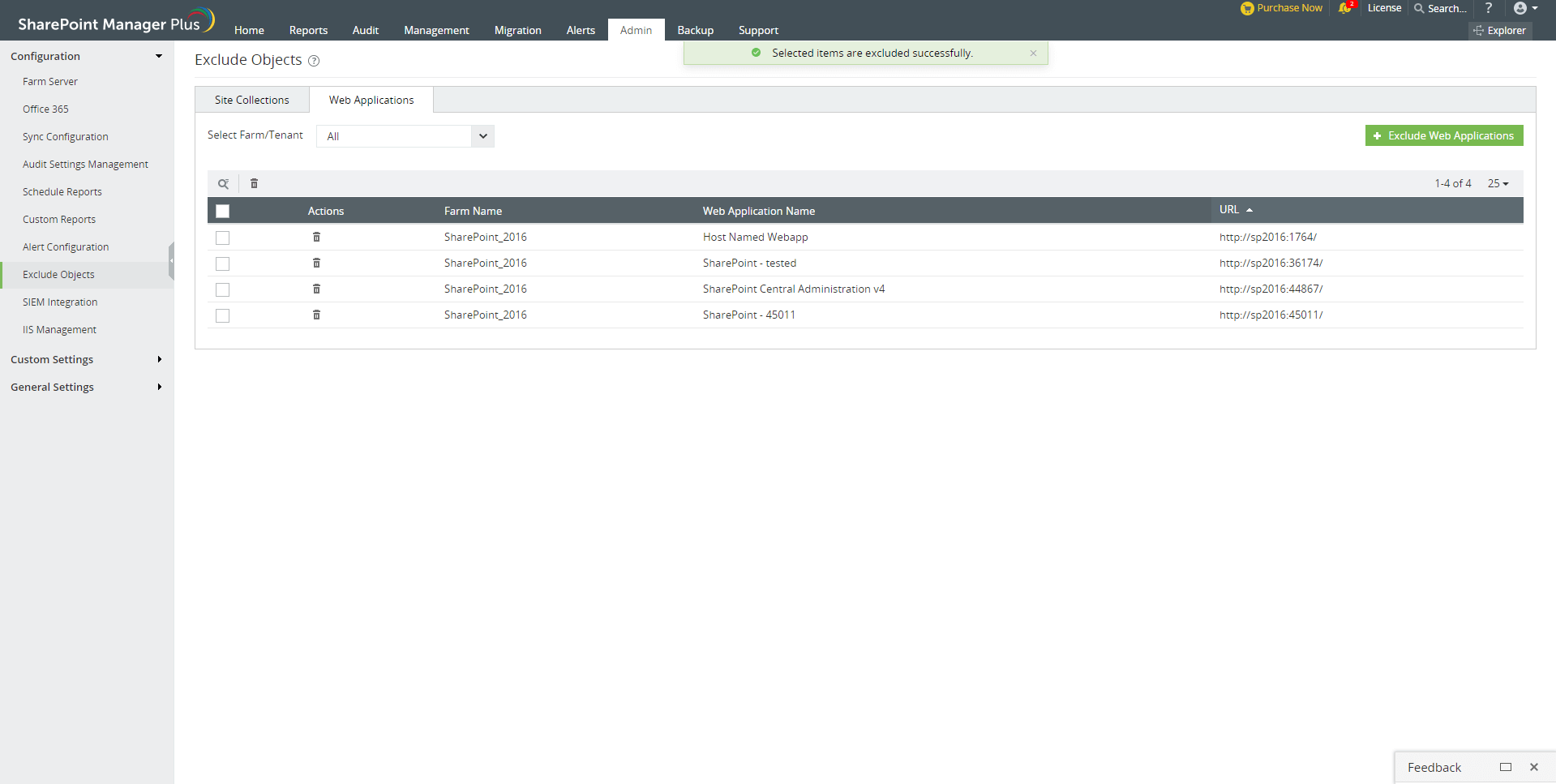The image size is (1556, 784).
Task: Open the rows per page 25 dropdown
Action: (1498, 184)
